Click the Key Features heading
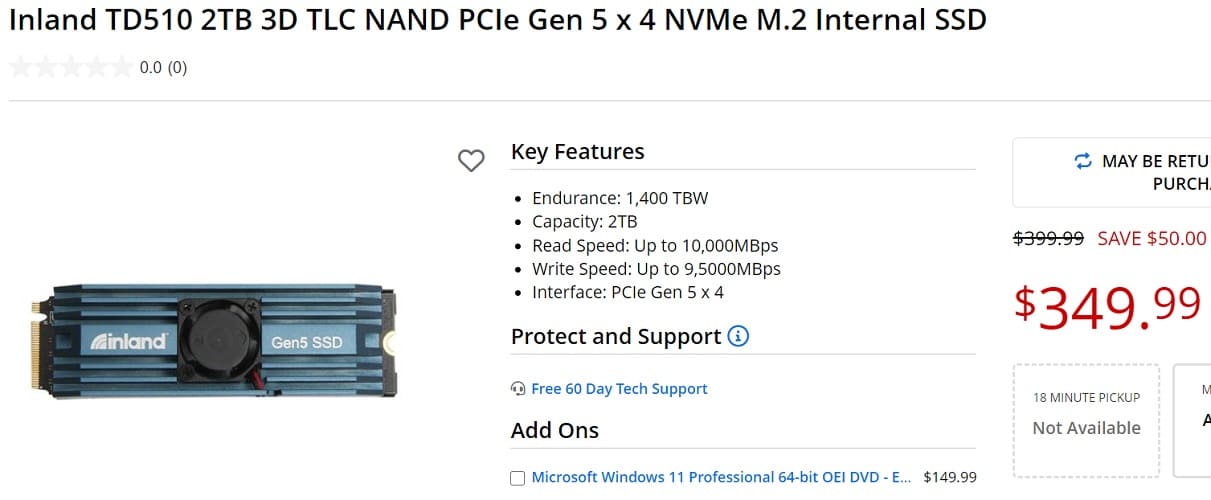Image resolution: width=1211 pixels, height=500 pixels. point(578,152)
